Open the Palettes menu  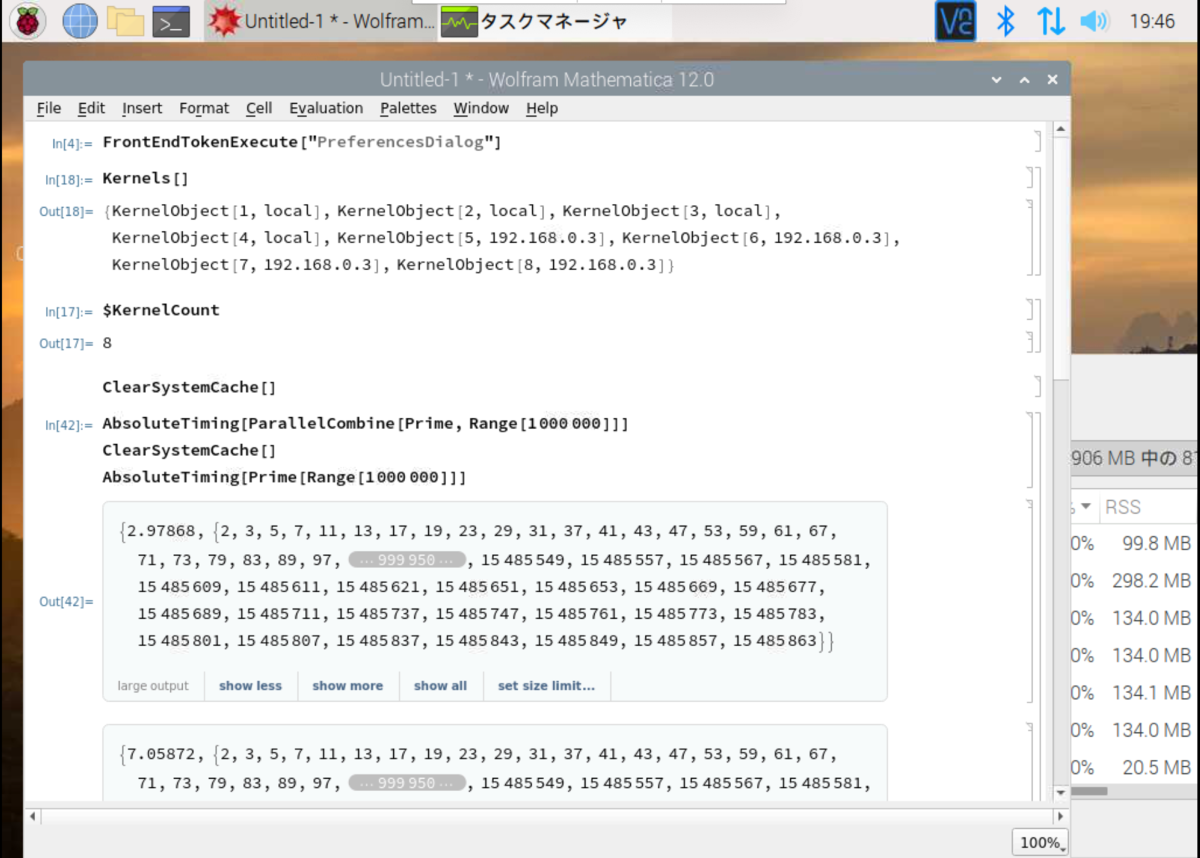408,108
